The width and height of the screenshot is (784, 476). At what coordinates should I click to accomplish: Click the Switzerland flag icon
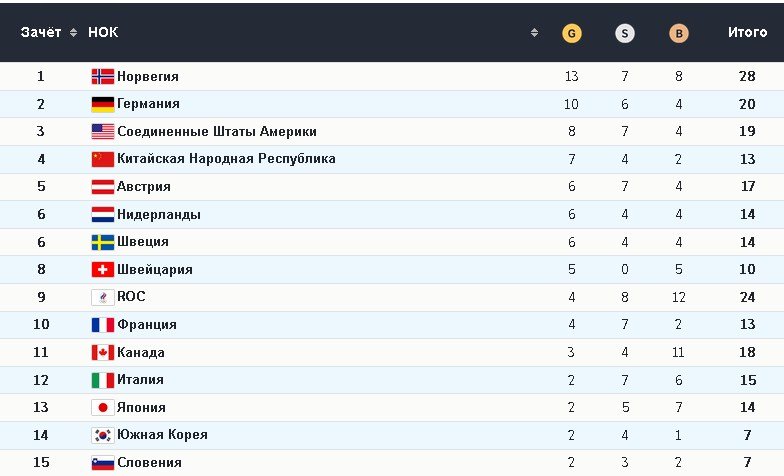[x=103, y=269]
